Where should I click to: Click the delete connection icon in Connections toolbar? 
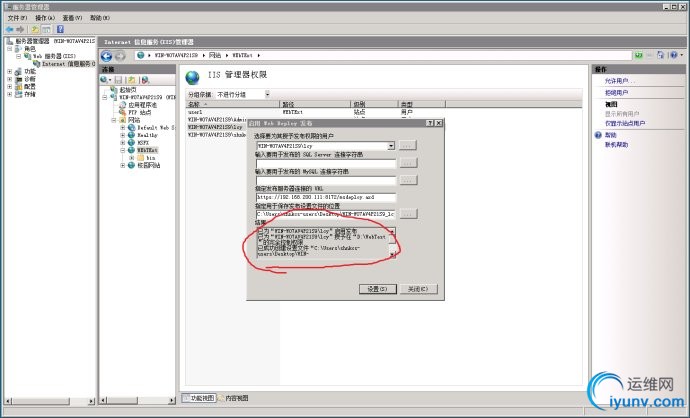[x=145, y=80]
